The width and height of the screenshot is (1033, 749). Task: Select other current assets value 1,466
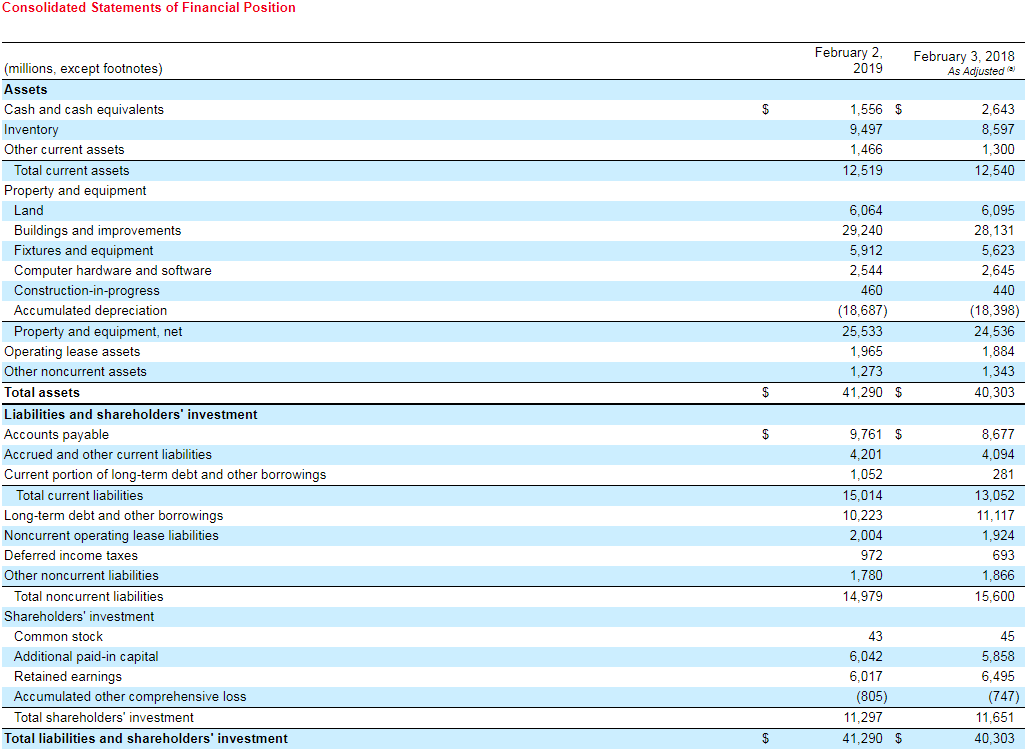coord(866,150)
